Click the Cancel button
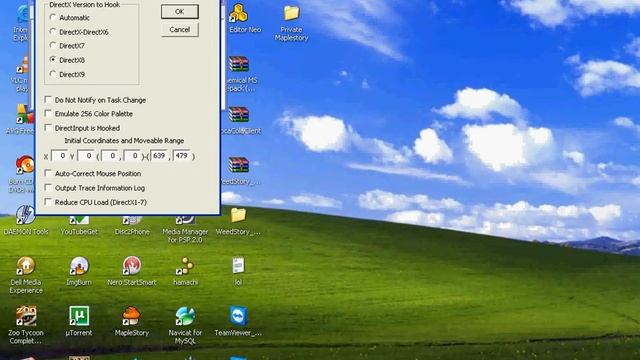The width and height of the screenshot is (640, 360). coord(180,29)
